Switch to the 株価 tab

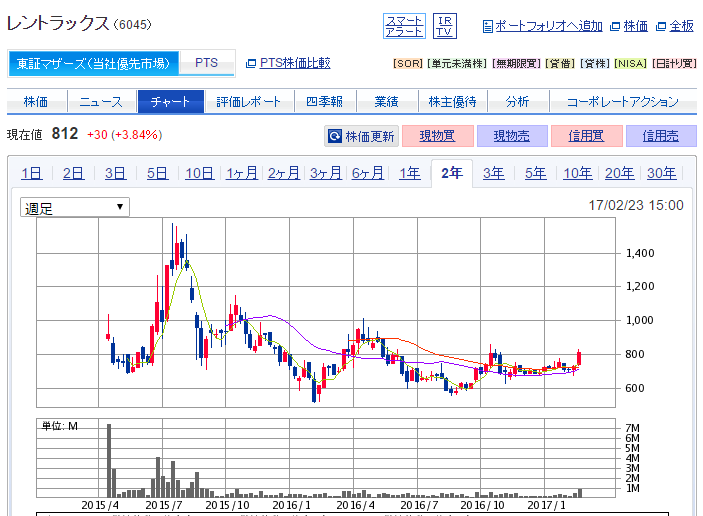(36, 102)
